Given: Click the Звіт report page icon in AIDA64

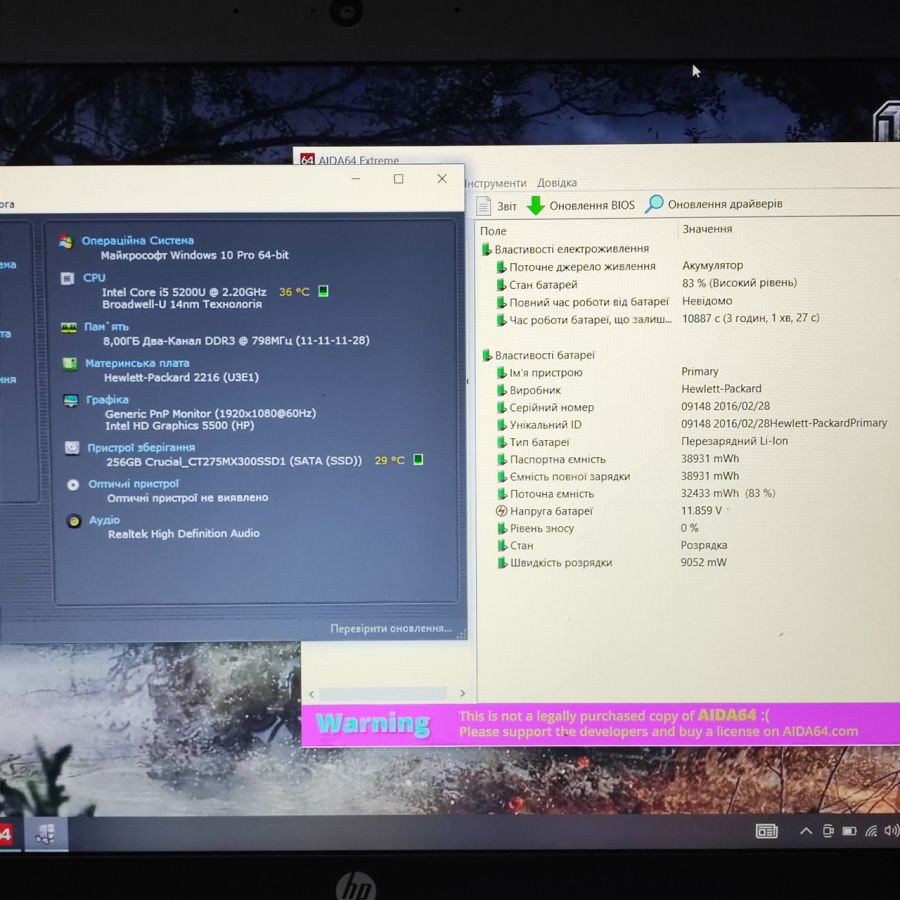Looking at the screenshot, I should [x=484, y=205].
